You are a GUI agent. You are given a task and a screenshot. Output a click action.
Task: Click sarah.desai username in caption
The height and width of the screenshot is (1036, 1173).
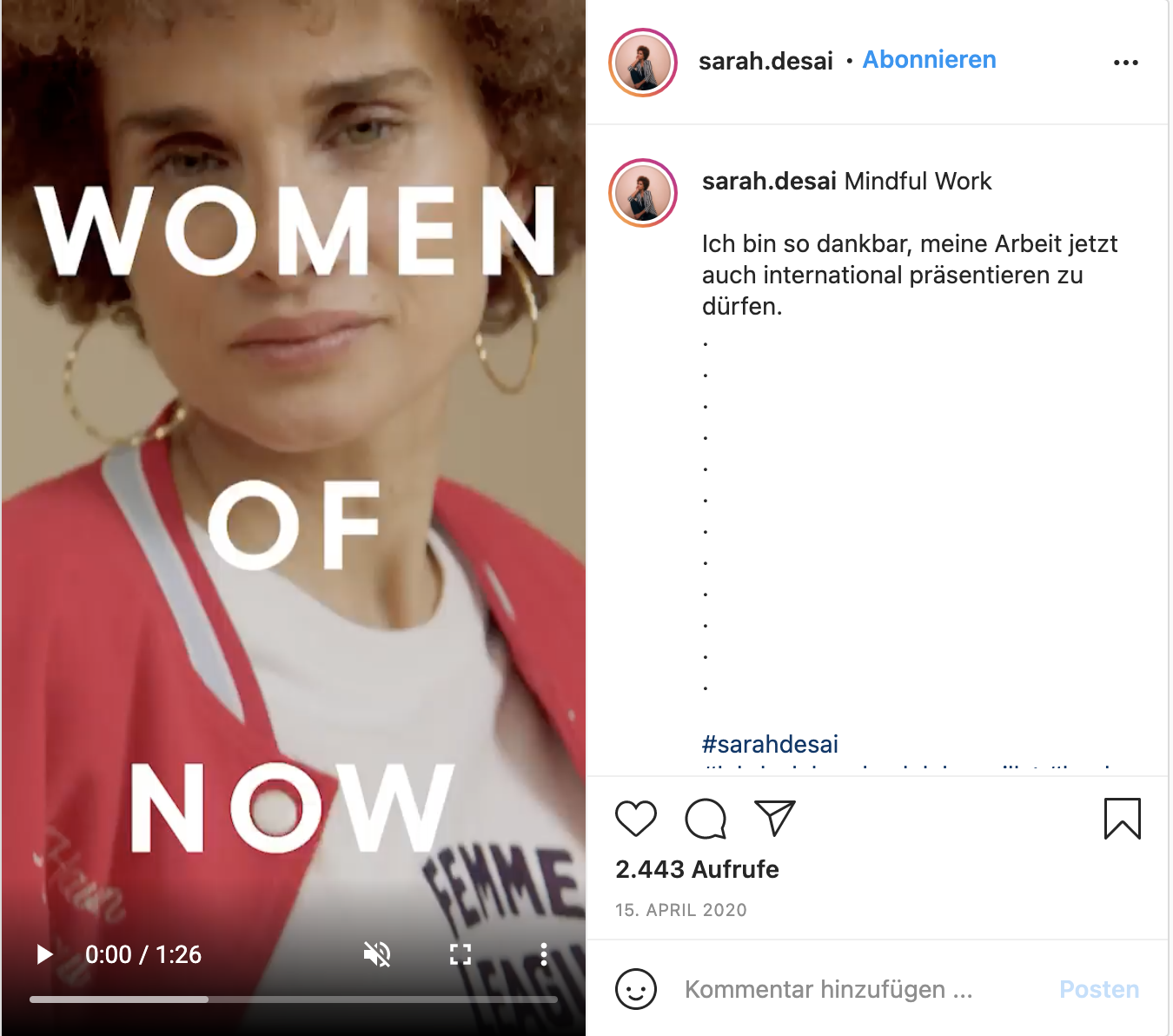[x=769, y=181]
